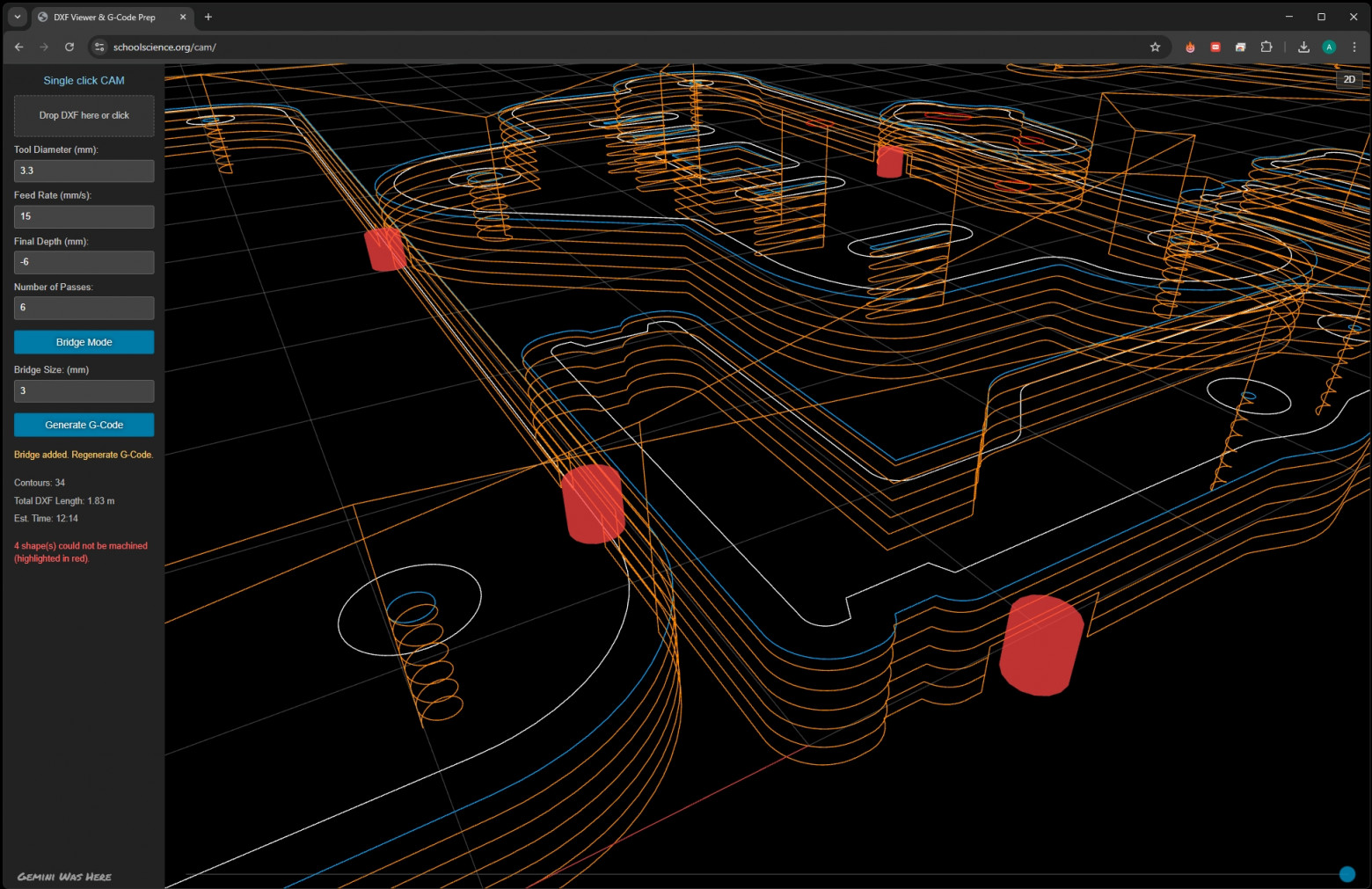Image resolution: width=1372 pixels, height=889 pixels.
Task: Click the Number of Passes field
Action: point(84,308)
